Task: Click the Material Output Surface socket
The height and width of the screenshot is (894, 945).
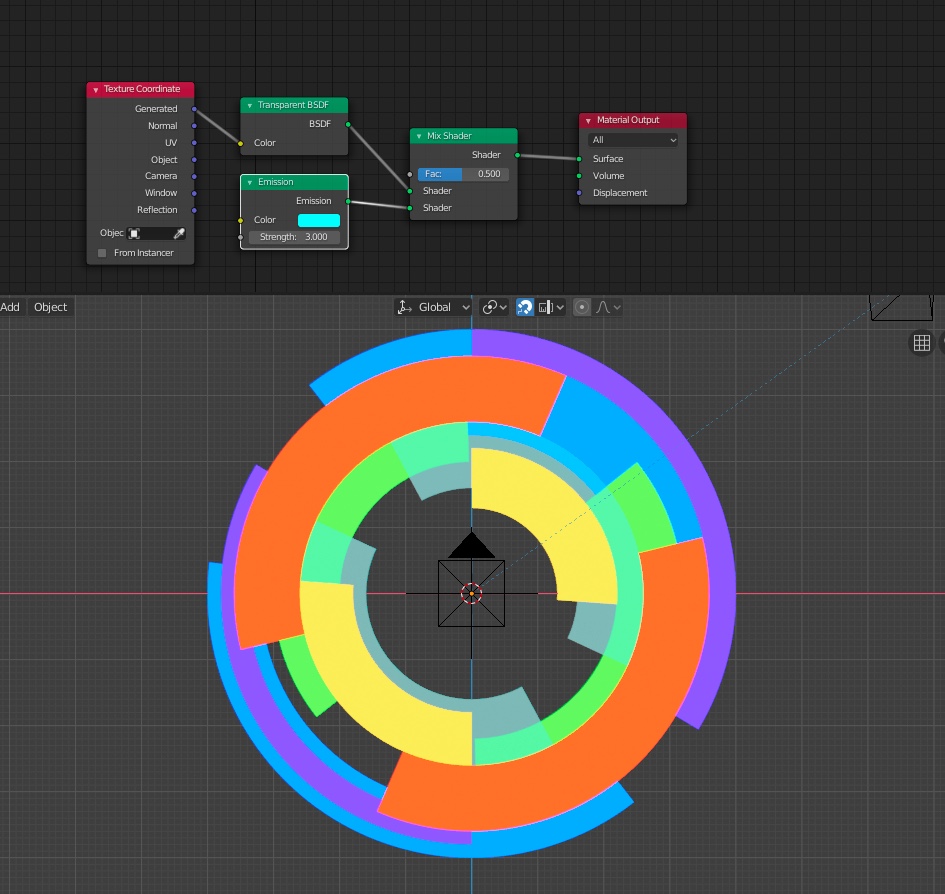Action: tap(579, 159)
